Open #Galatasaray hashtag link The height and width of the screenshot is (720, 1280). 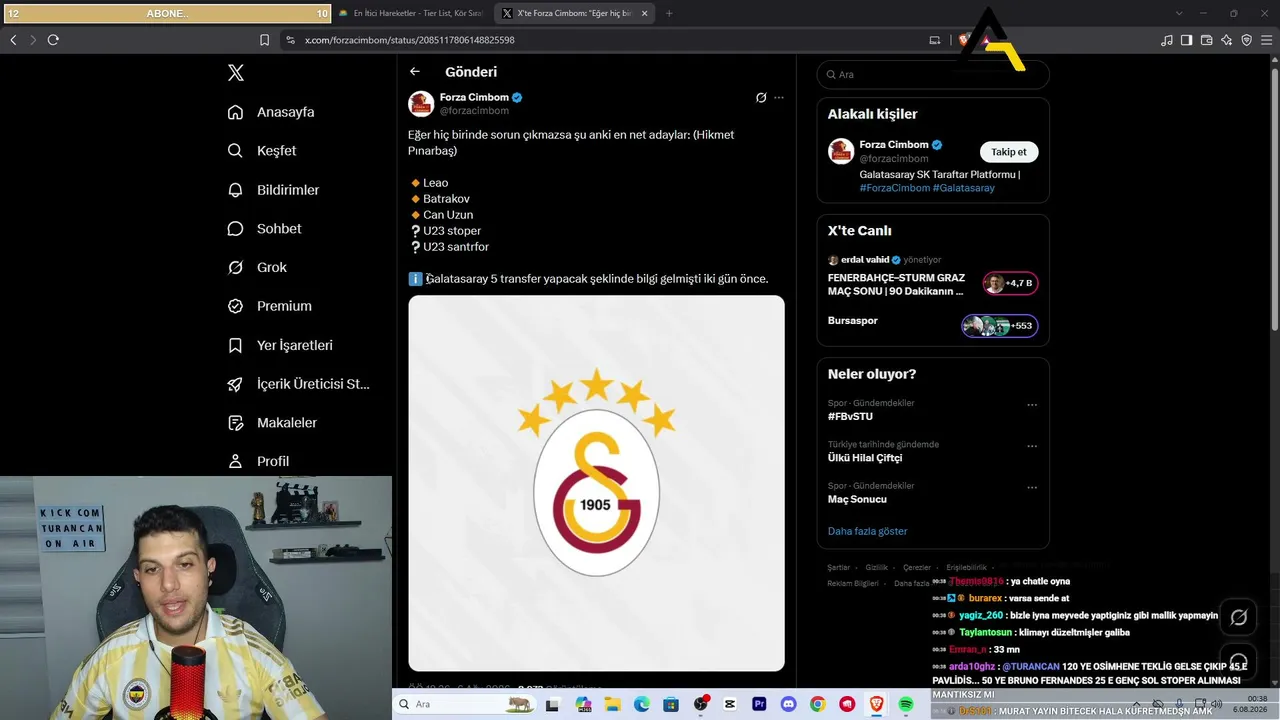(964, 188)
